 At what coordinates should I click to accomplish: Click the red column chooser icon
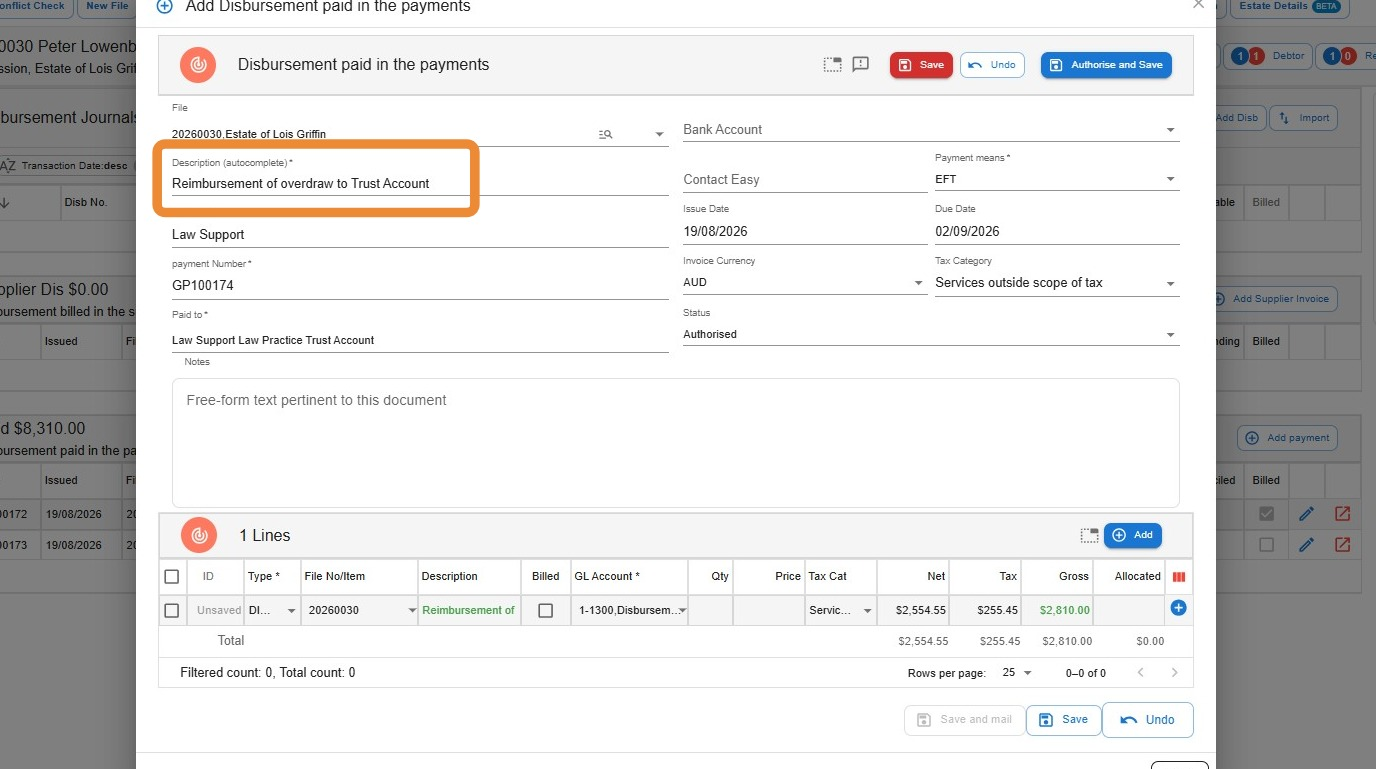[1179, 577]
